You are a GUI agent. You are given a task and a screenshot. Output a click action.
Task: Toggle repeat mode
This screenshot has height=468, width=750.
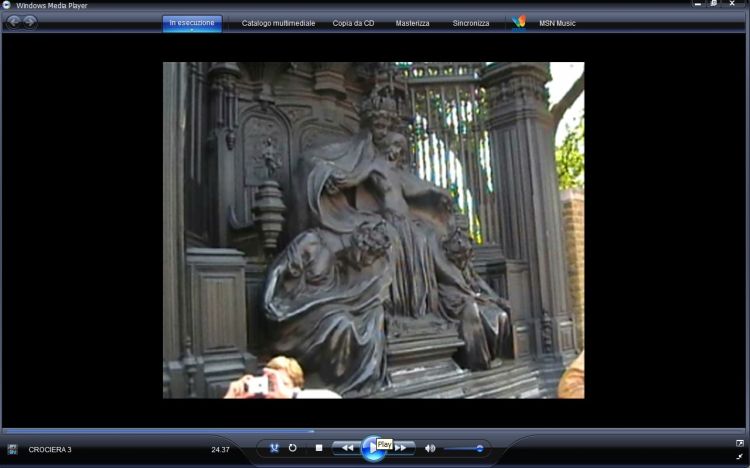point(293,448)
